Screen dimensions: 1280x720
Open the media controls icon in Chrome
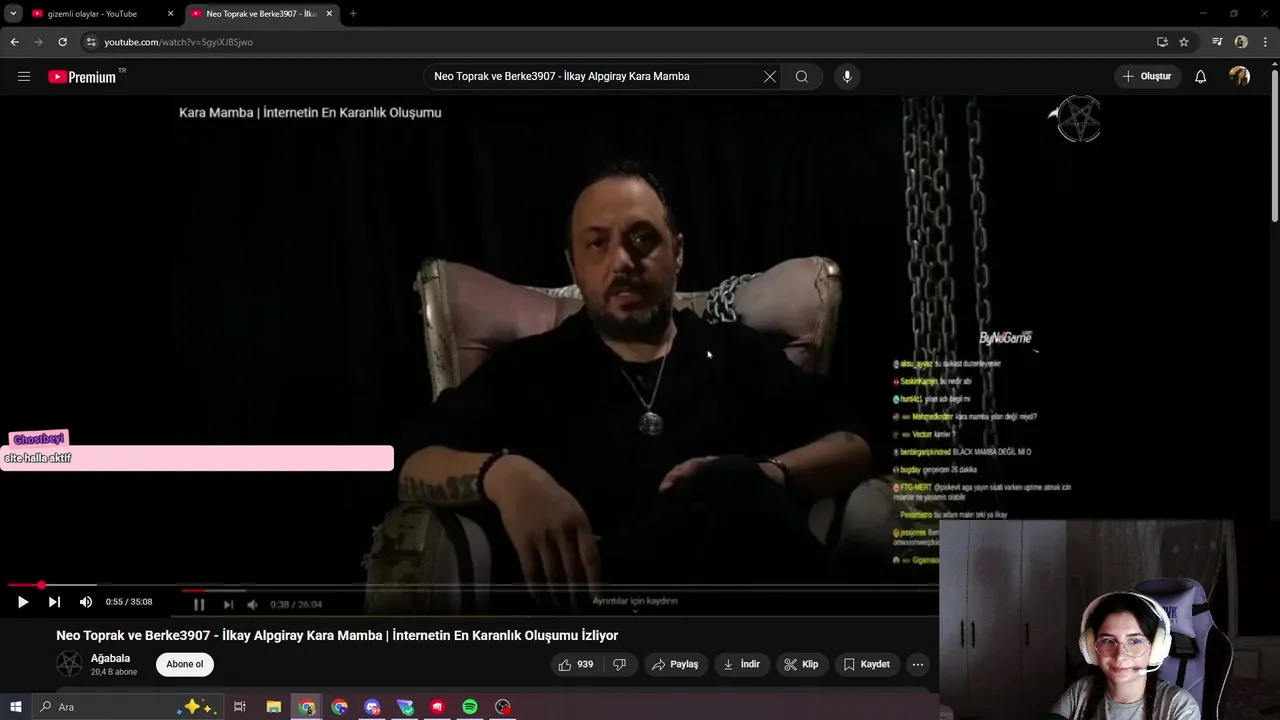tap(1217, 42)
